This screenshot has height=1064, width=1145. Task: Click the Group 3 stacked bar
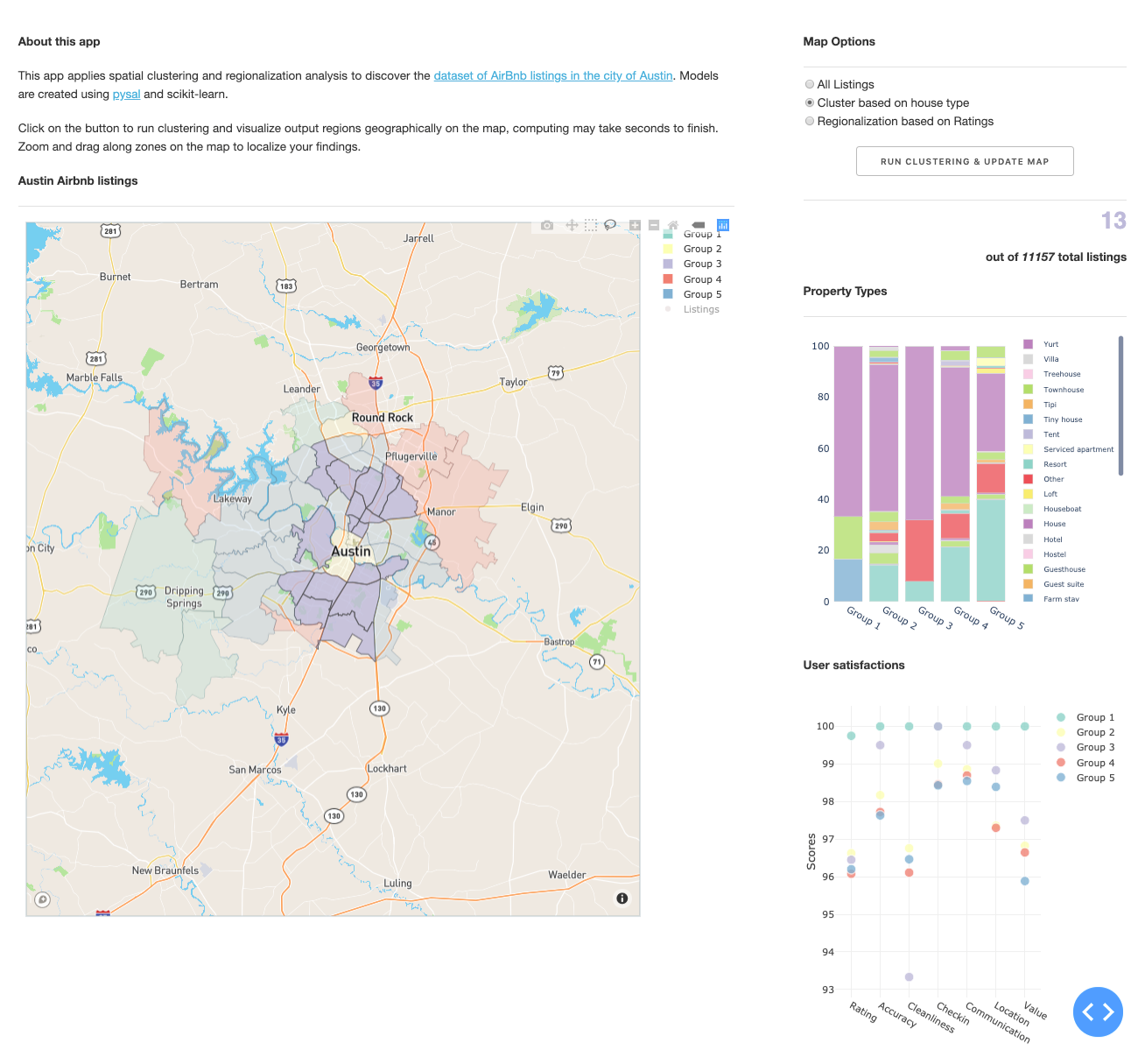919,474
